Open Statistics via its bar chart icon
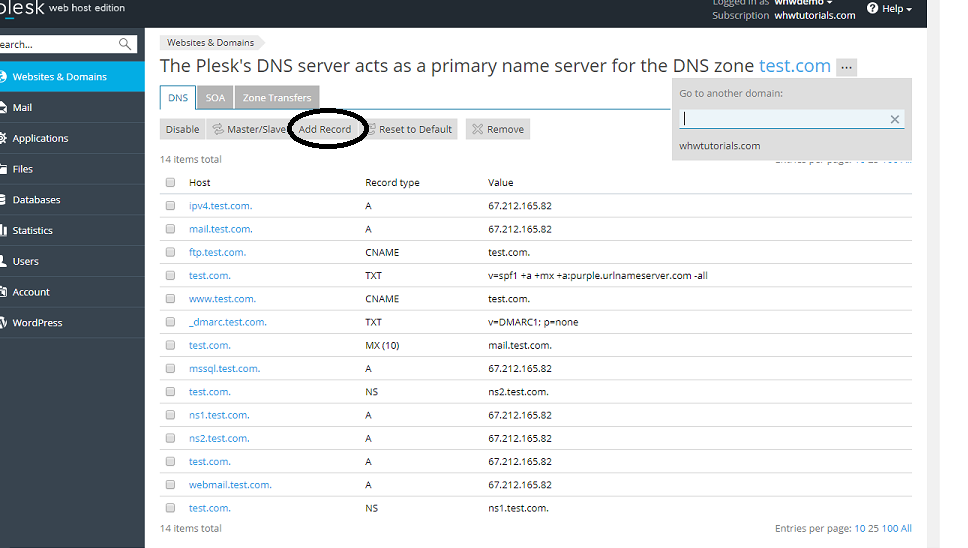 coord(3,230)
